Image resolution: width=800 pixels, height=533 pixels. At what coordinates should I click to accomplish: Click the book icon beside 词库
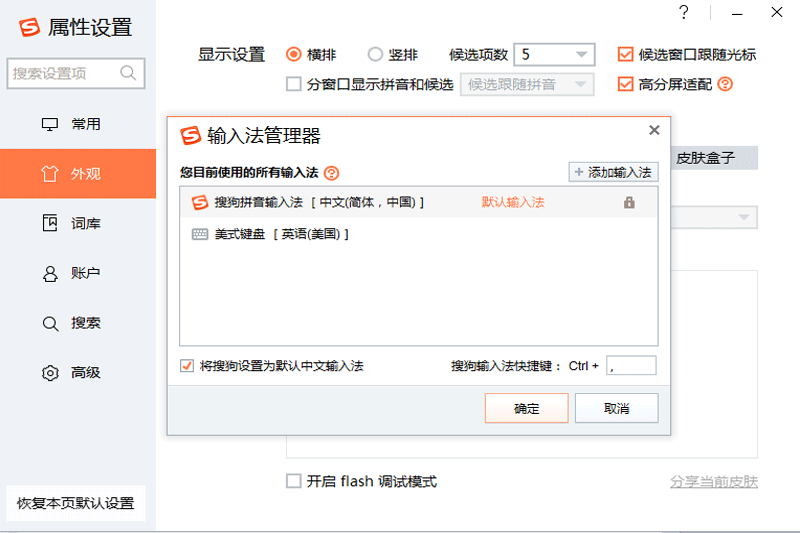click(50, 223)
